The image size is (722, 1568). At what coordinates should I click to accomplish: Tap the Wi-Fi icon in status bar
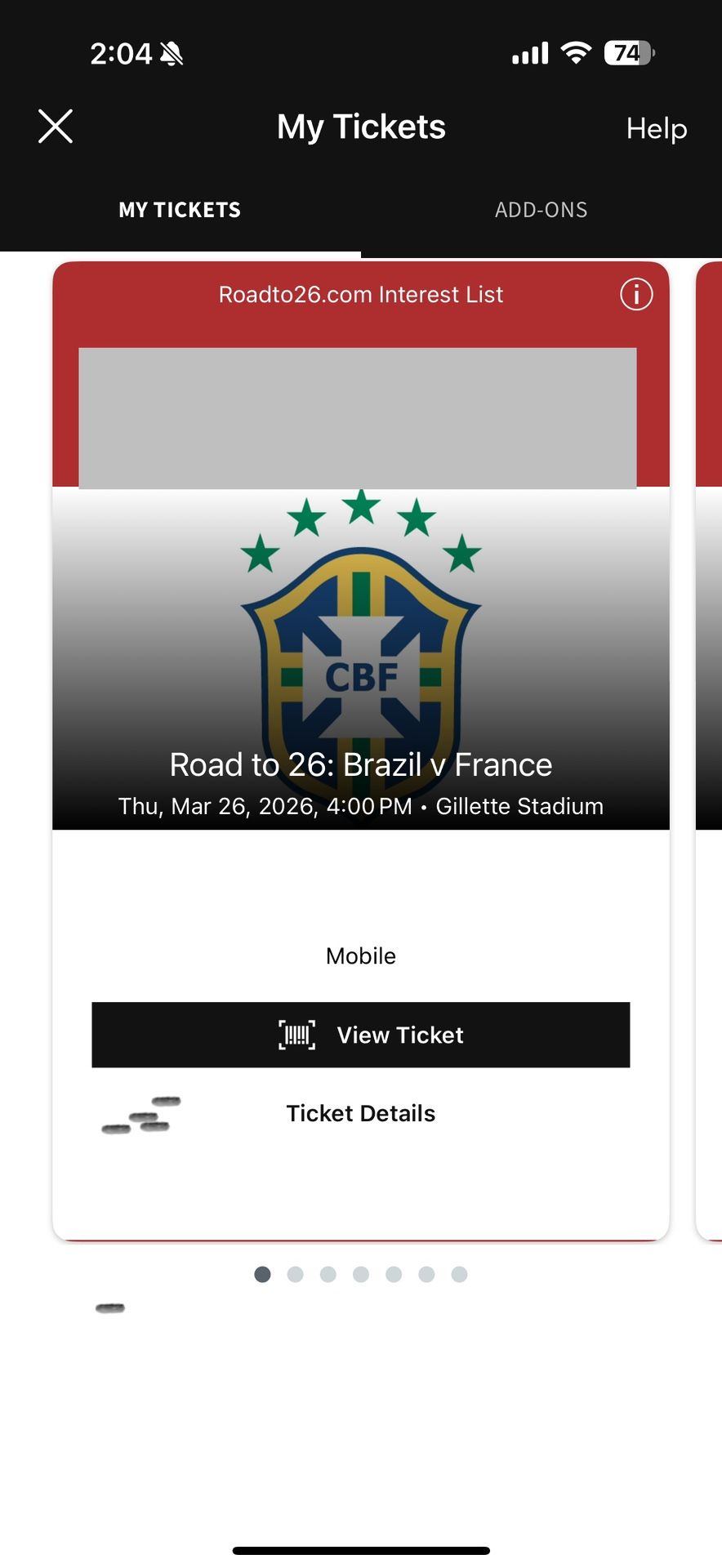tap(575, 51)
